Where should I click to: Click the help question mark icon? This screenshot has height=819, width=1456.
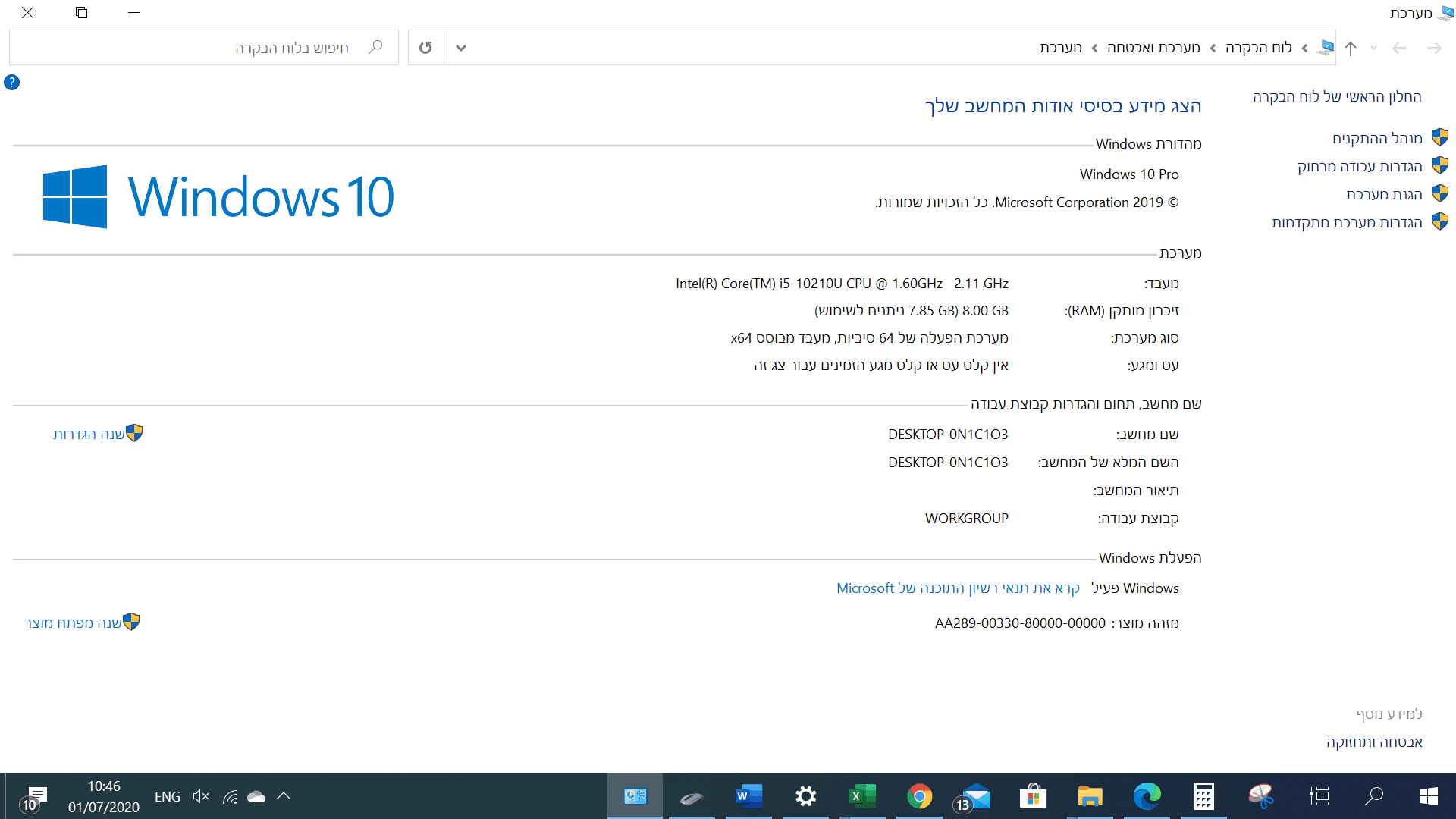11,82
